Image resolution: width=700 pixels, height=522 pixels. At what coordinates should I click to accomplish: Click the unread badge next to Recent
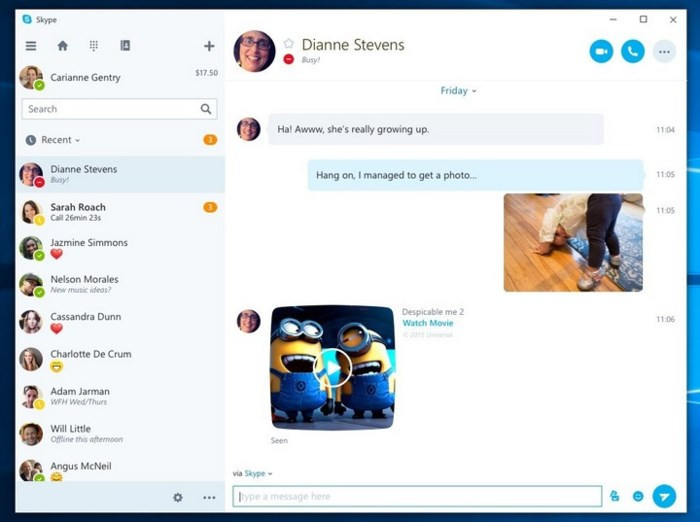pos(210,140)
